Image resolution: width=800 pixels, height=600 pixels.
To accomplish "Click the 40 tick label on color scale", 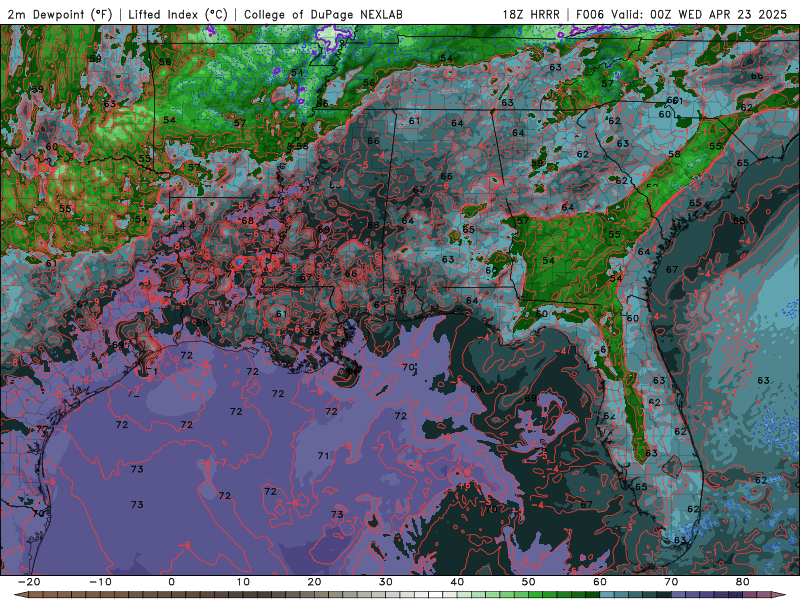I will tap(457, 582).
